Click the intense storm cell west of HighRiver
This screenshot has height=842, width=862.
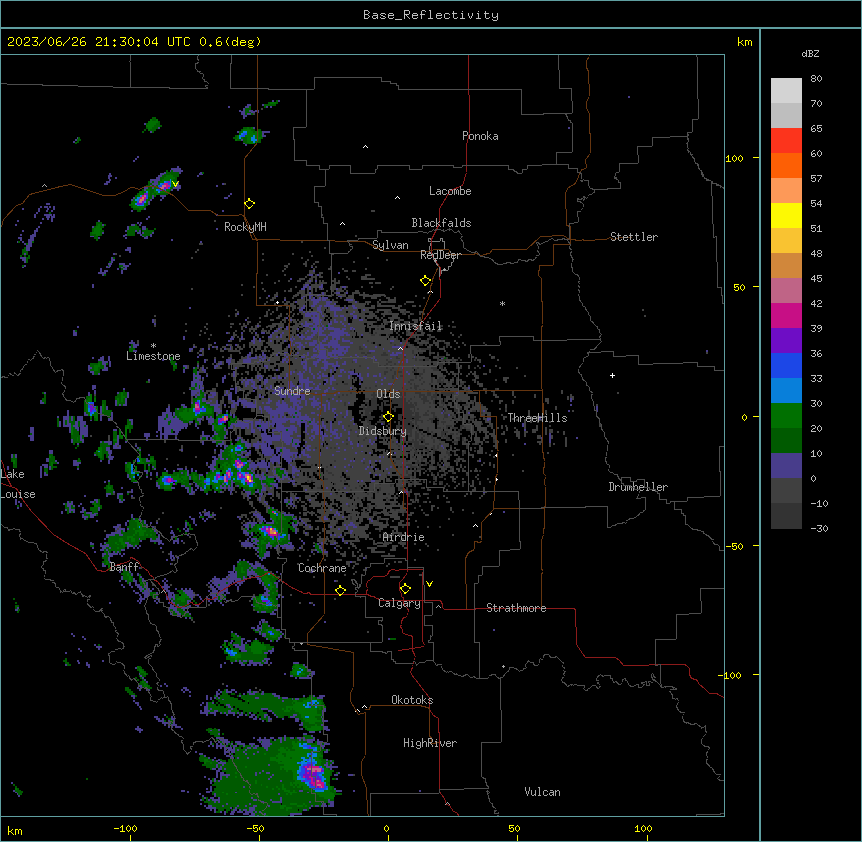point(313,775)
